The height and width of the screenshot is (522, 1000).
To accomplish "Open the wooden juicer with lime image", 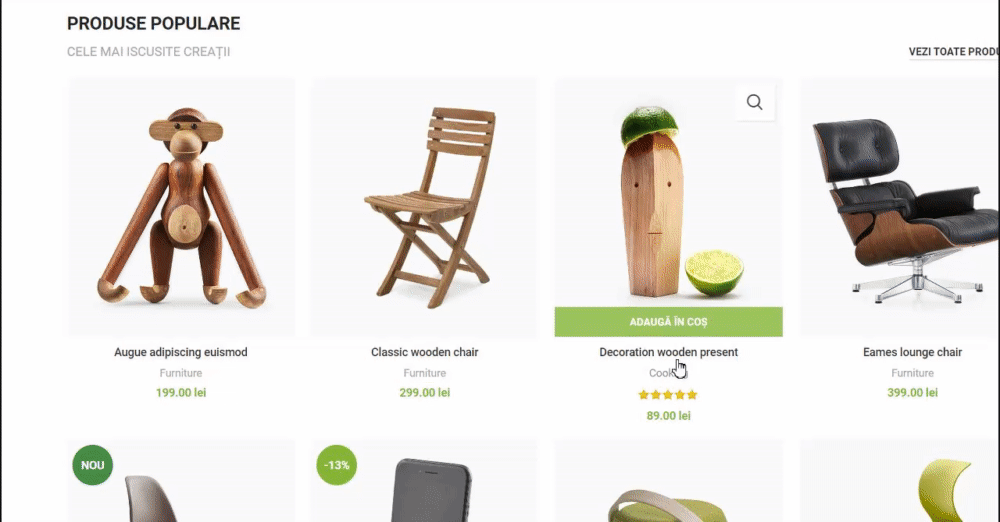I will click(x=668, y=193).
